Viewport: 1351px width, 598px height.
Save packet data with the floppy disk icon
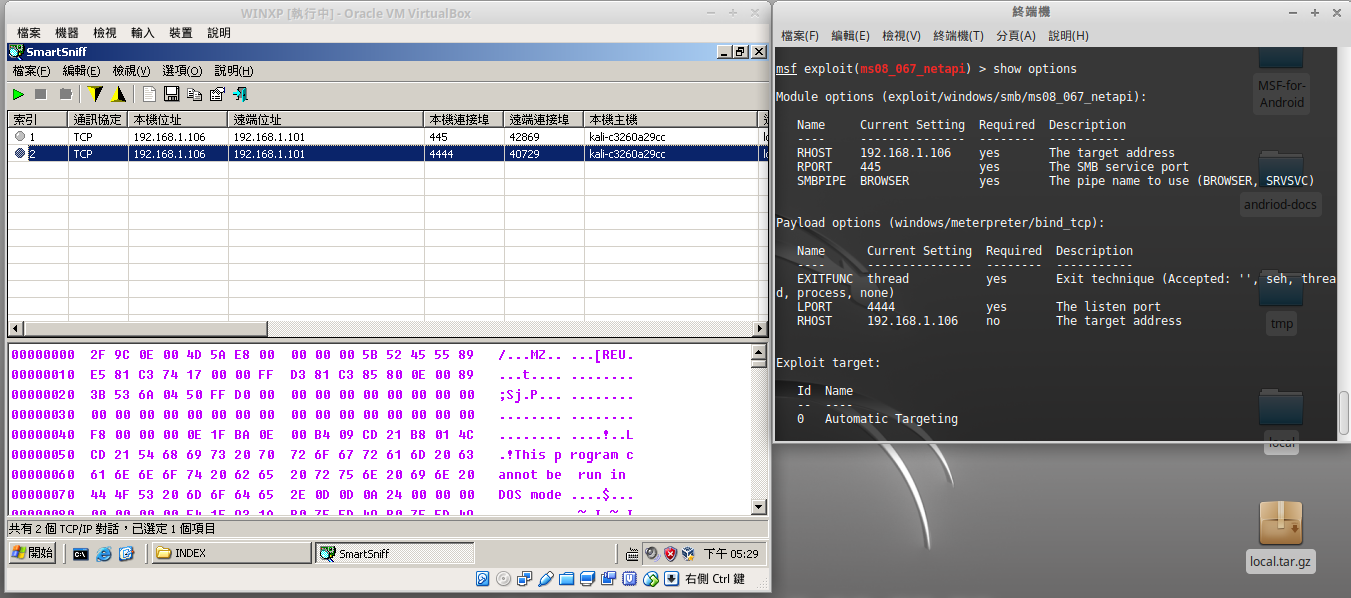171,94
